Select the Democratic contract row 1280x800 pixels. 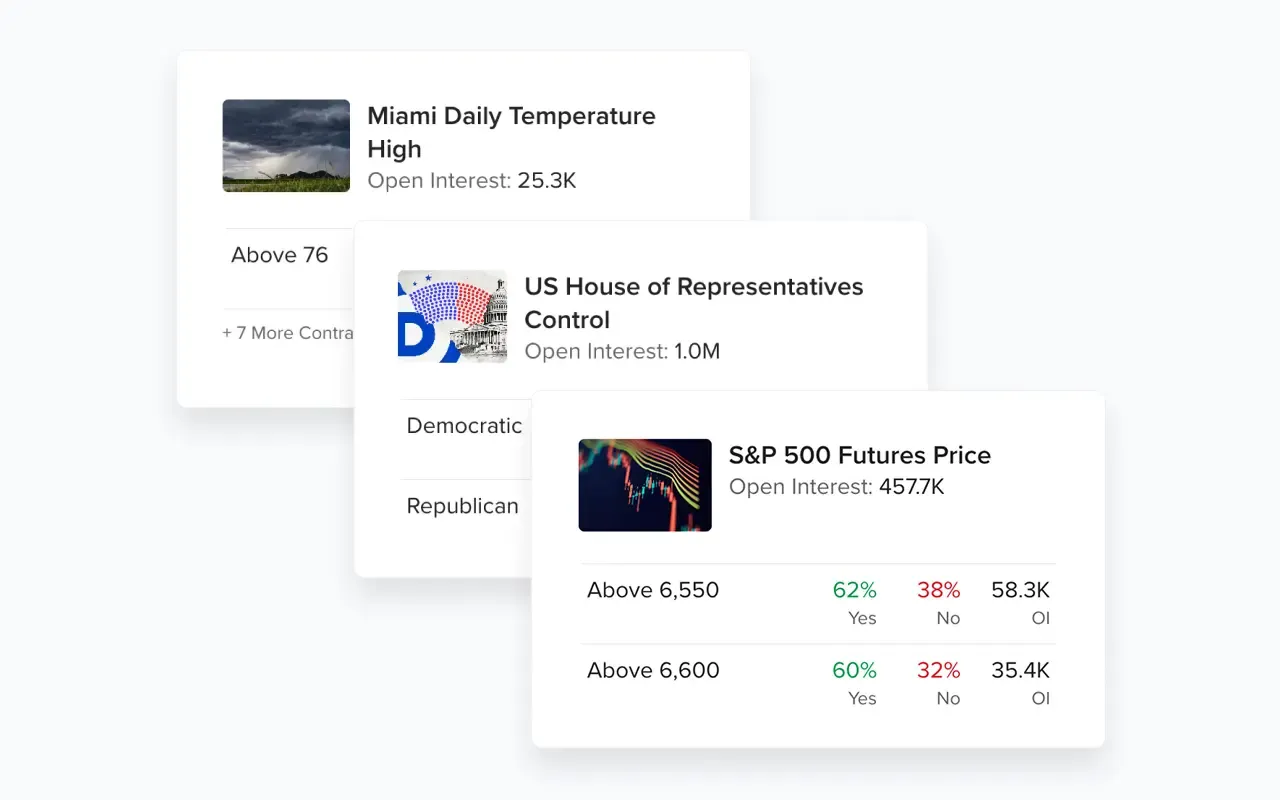tap(464, 426)
